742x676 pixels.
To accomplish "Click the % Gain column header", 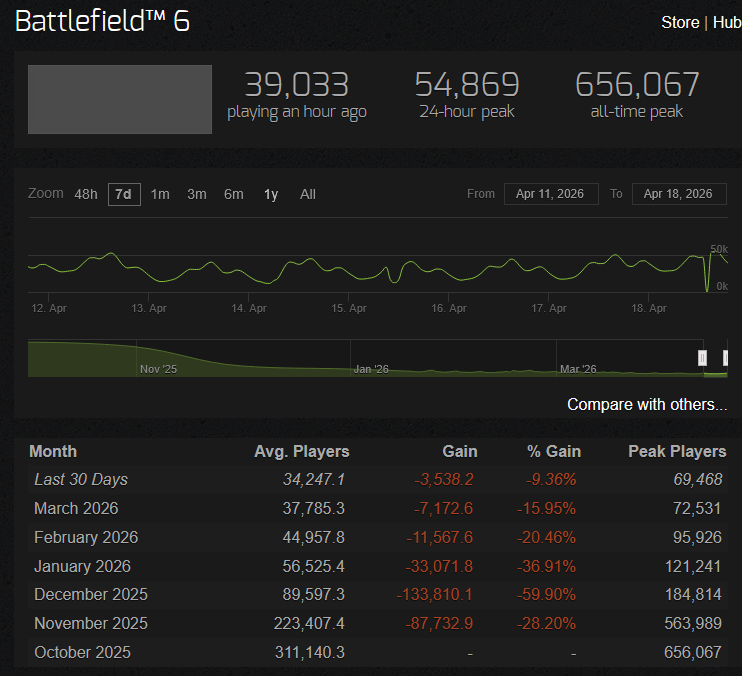I will tap(554, 451).
